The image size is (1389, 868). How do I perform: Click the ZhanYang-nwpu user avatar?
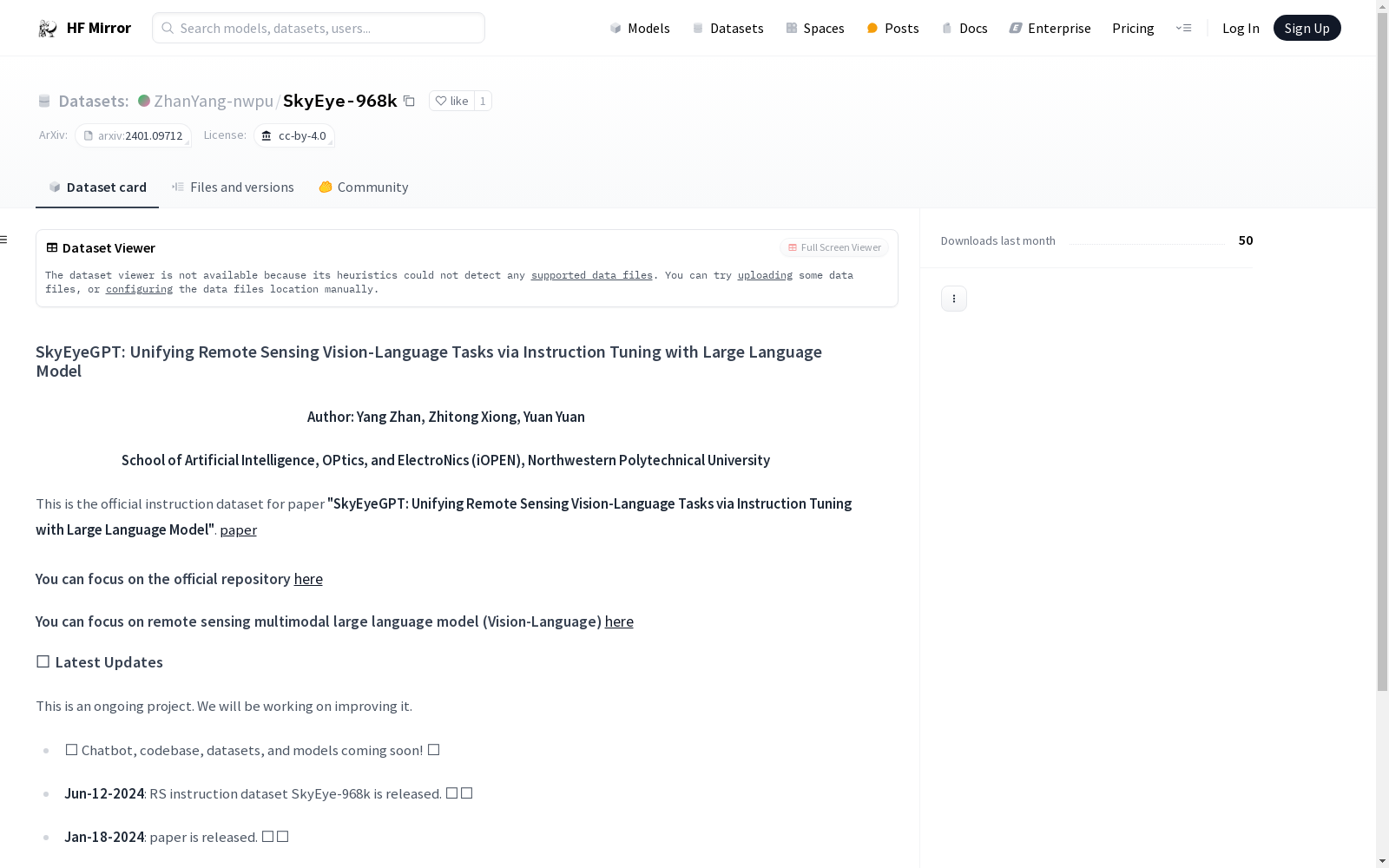click(144, 101)
